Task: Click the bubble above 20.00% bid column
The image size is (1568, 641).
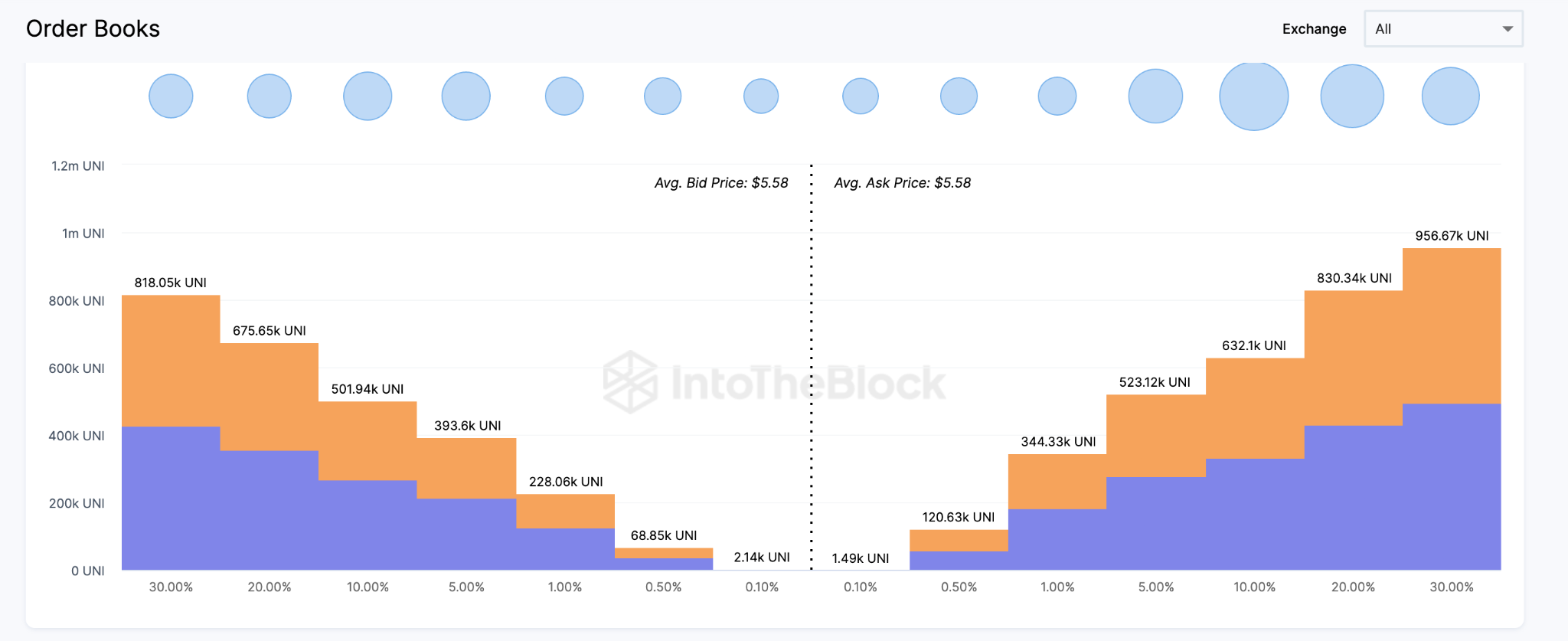Action: (269, 96)
